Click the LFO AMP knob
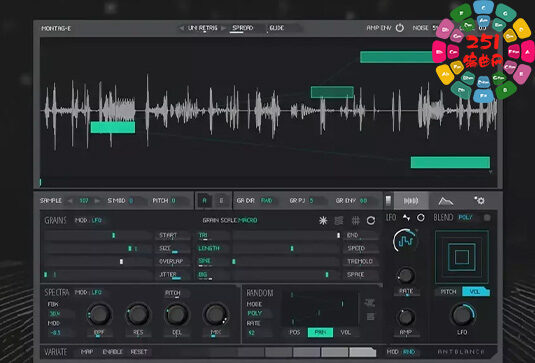The height and width of the screenshot is (363, 535). tap(406, 317)
